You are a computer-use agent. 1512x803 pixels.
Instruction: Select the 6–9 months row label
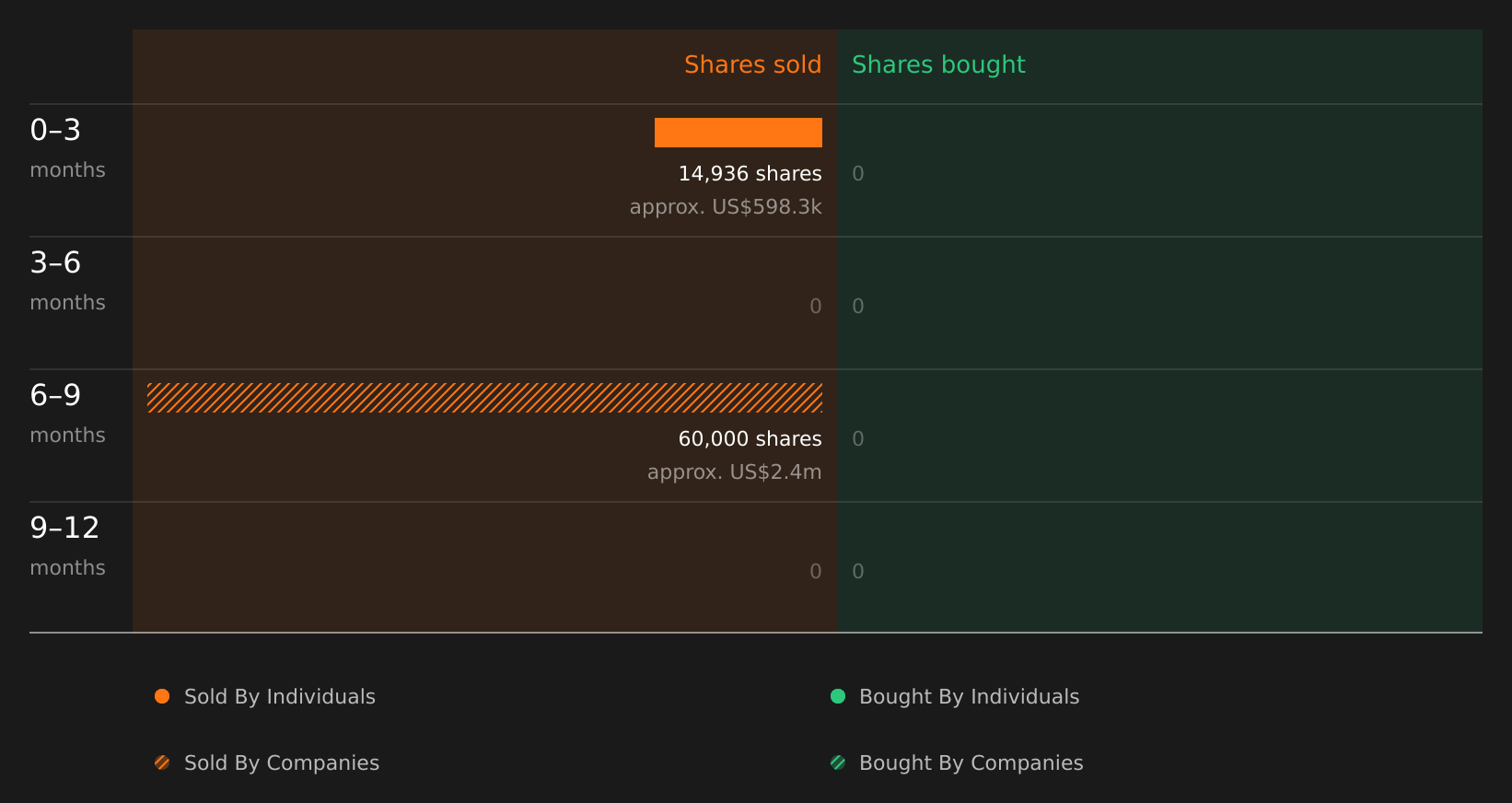[x=67, y=413]
